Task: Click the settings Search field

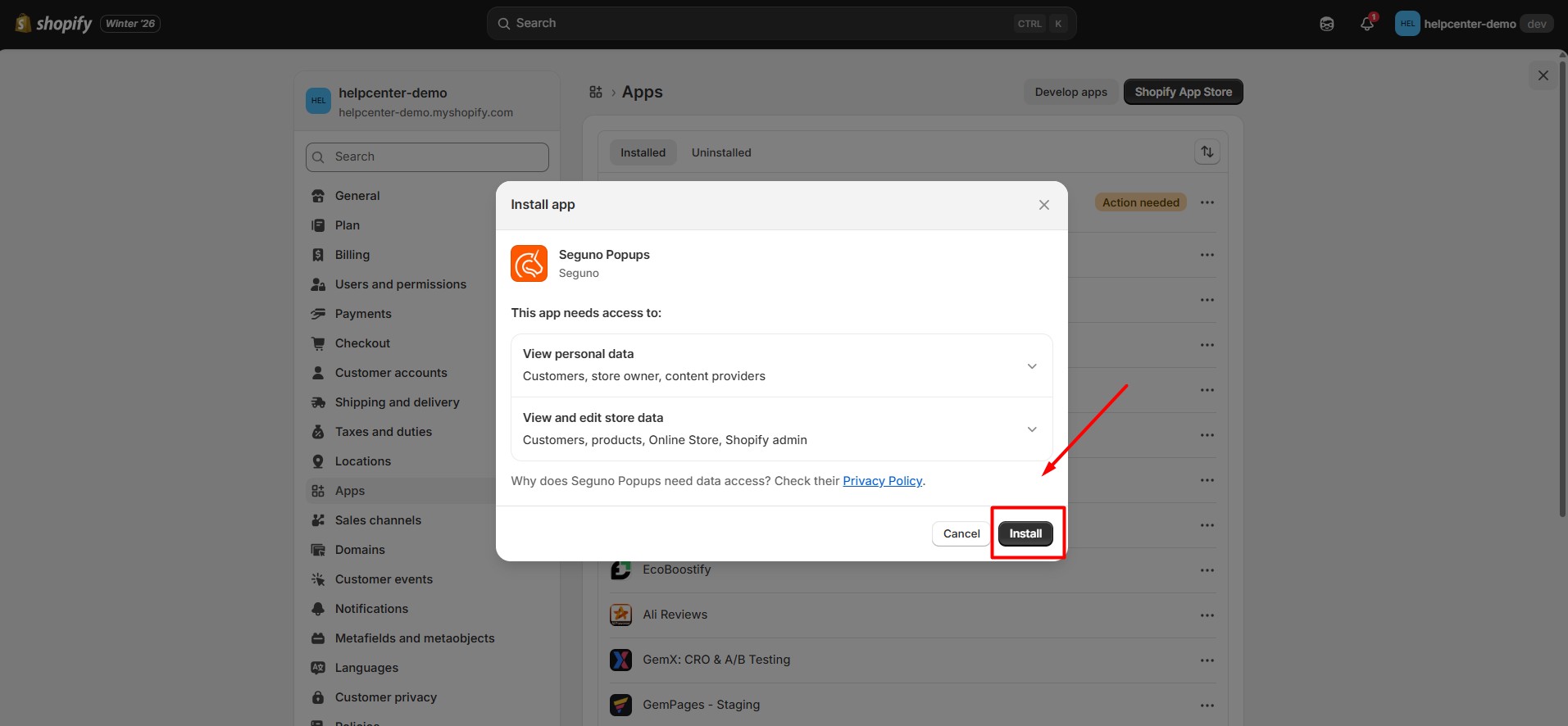Action: pos(427,157)
